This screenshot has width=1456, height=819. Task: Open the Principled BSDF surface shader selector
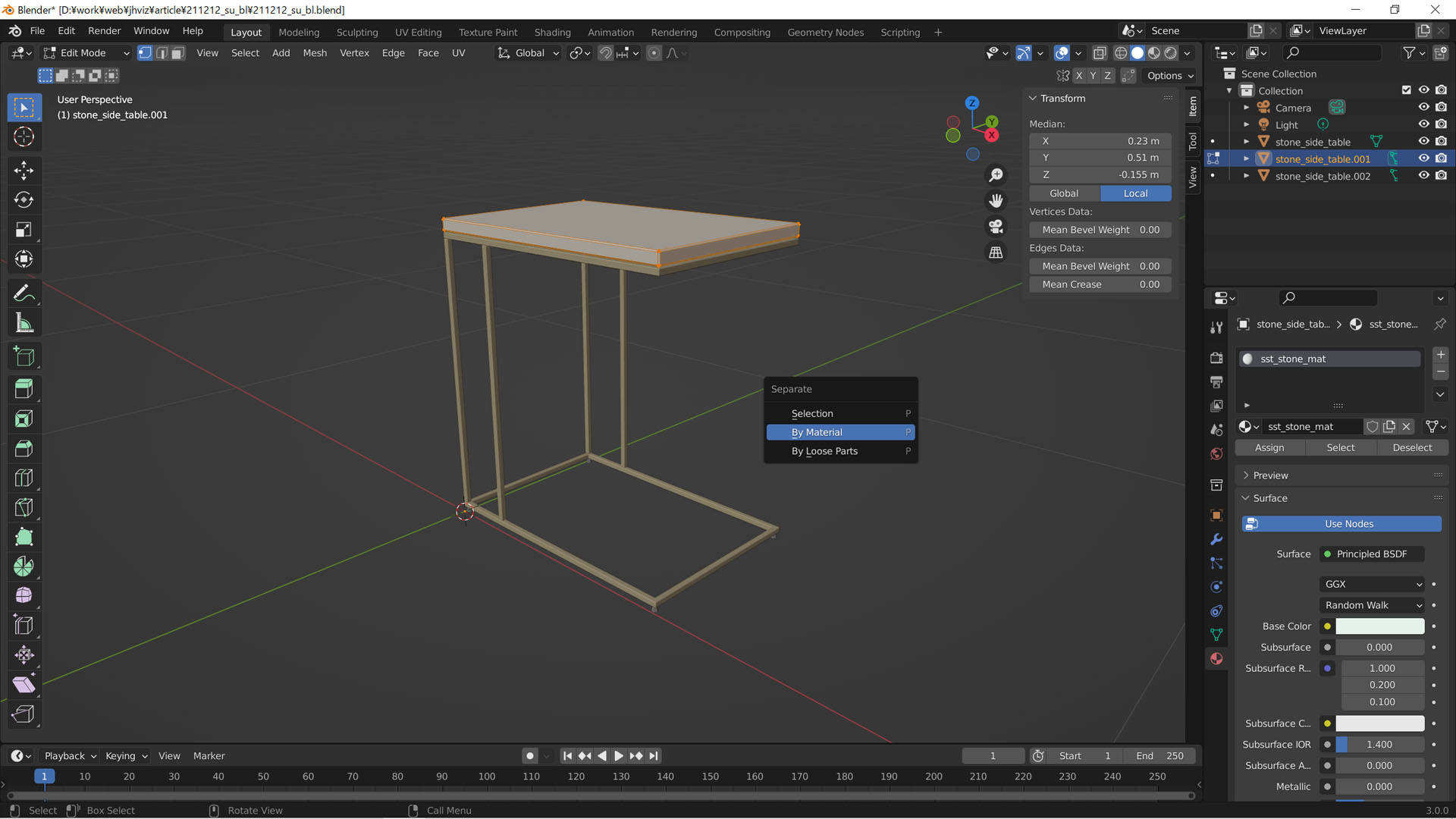1372,554
